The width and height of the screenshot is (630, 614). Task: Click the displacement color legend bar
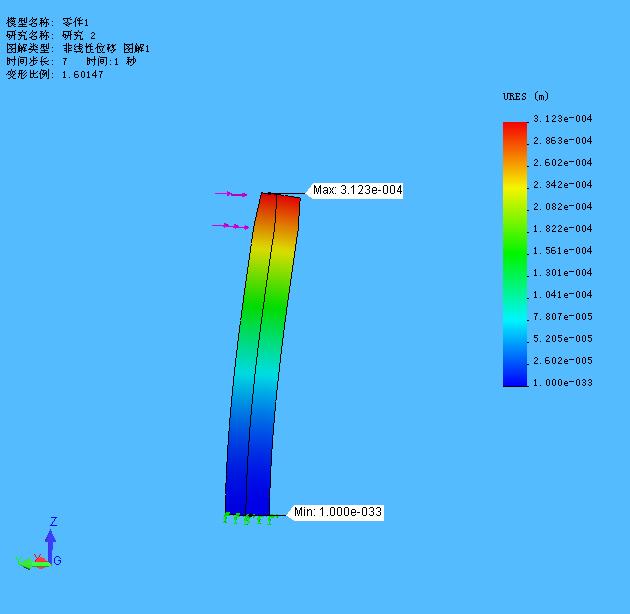(515, 254)
